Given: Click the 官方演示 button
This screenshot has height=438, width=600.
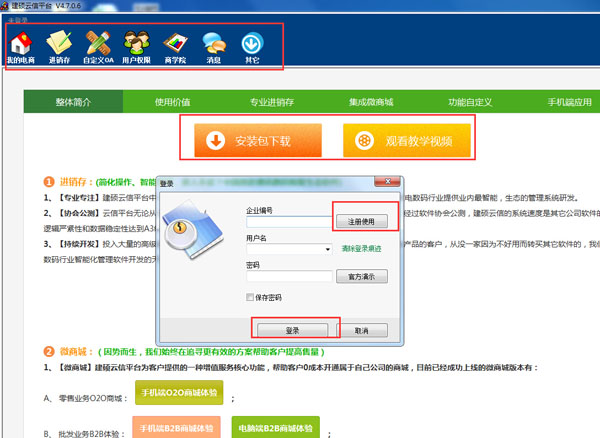Looking at the screenshot, I should [362, 276].
